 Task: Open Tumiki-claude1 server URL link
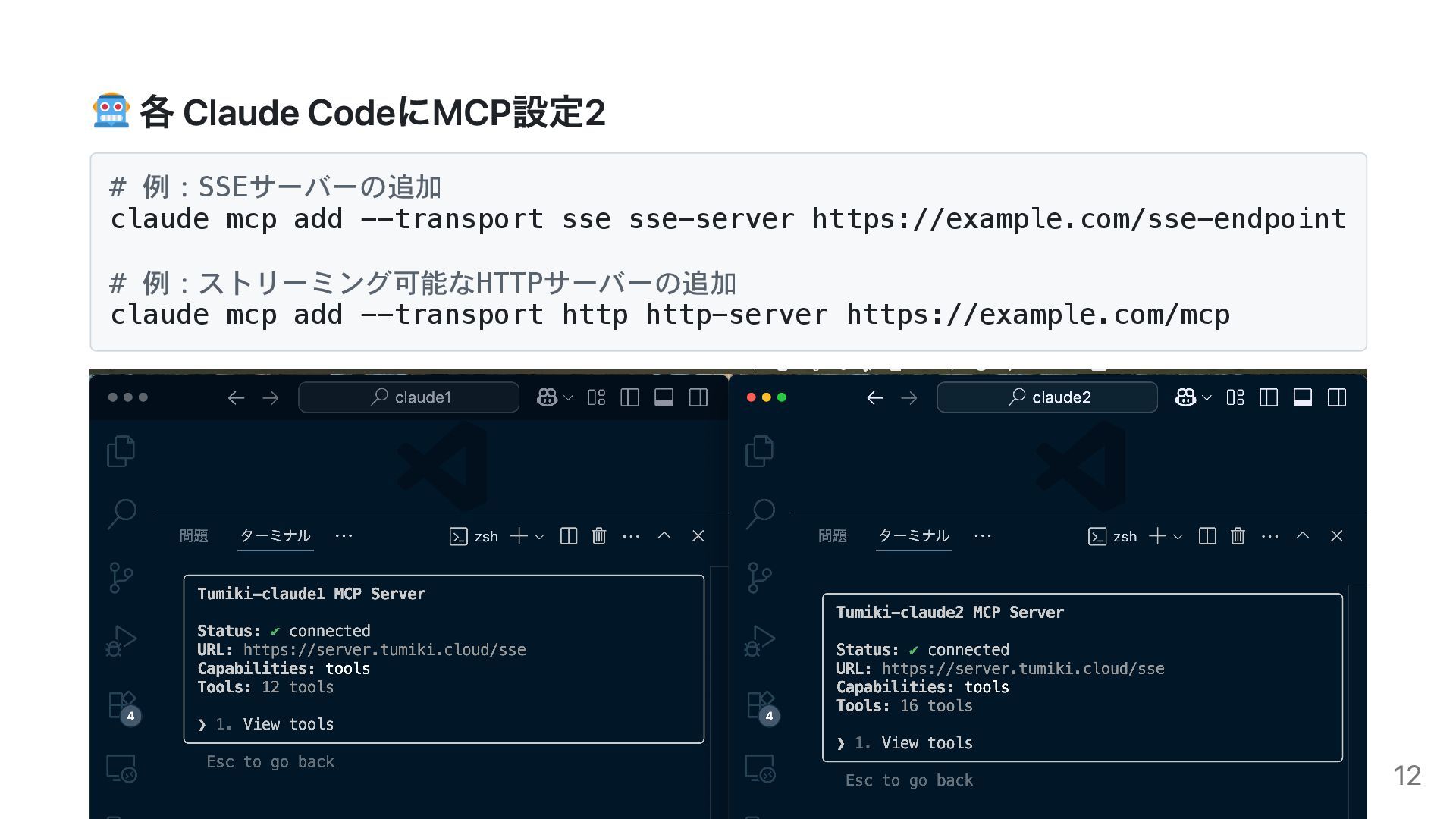[x=384, y=650]
